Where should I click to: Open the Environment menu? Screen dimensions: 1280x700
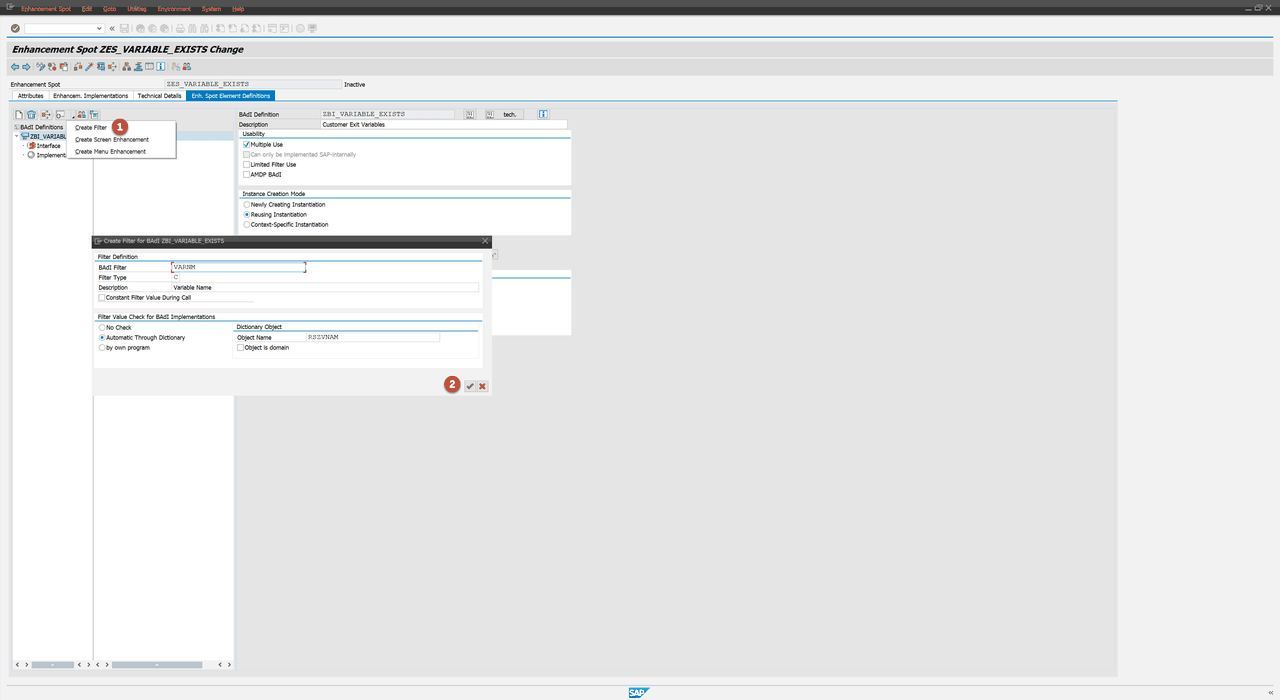coord(174,8)
